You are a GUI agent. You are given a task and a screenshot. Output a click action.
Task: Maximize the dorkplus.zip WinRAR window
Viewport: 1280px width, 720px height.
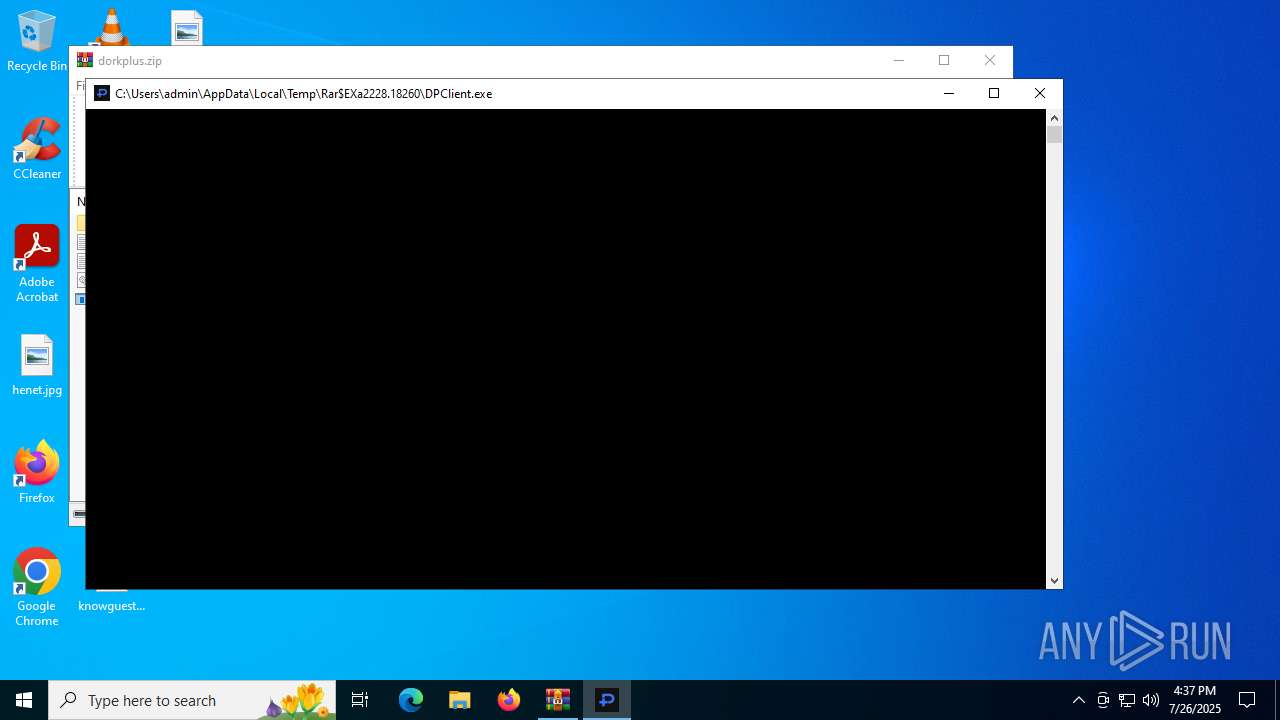944,61
